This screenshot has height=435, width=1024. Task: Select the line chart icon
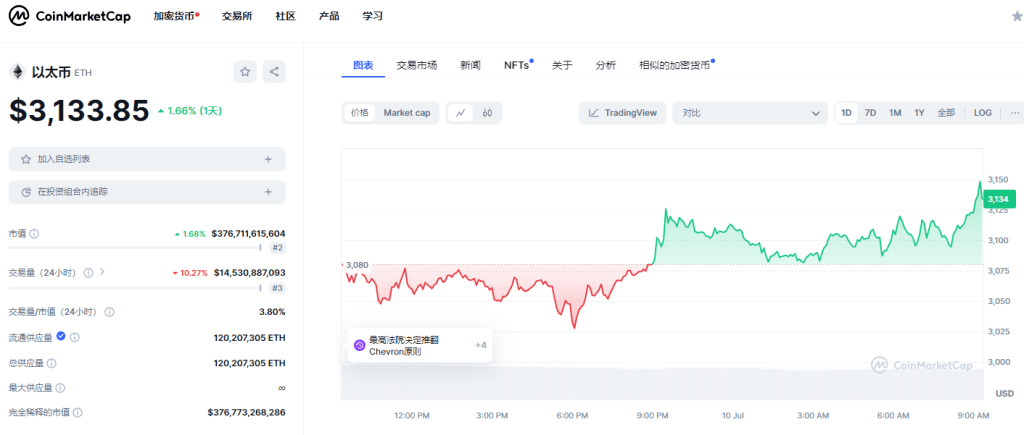(460, 113)
